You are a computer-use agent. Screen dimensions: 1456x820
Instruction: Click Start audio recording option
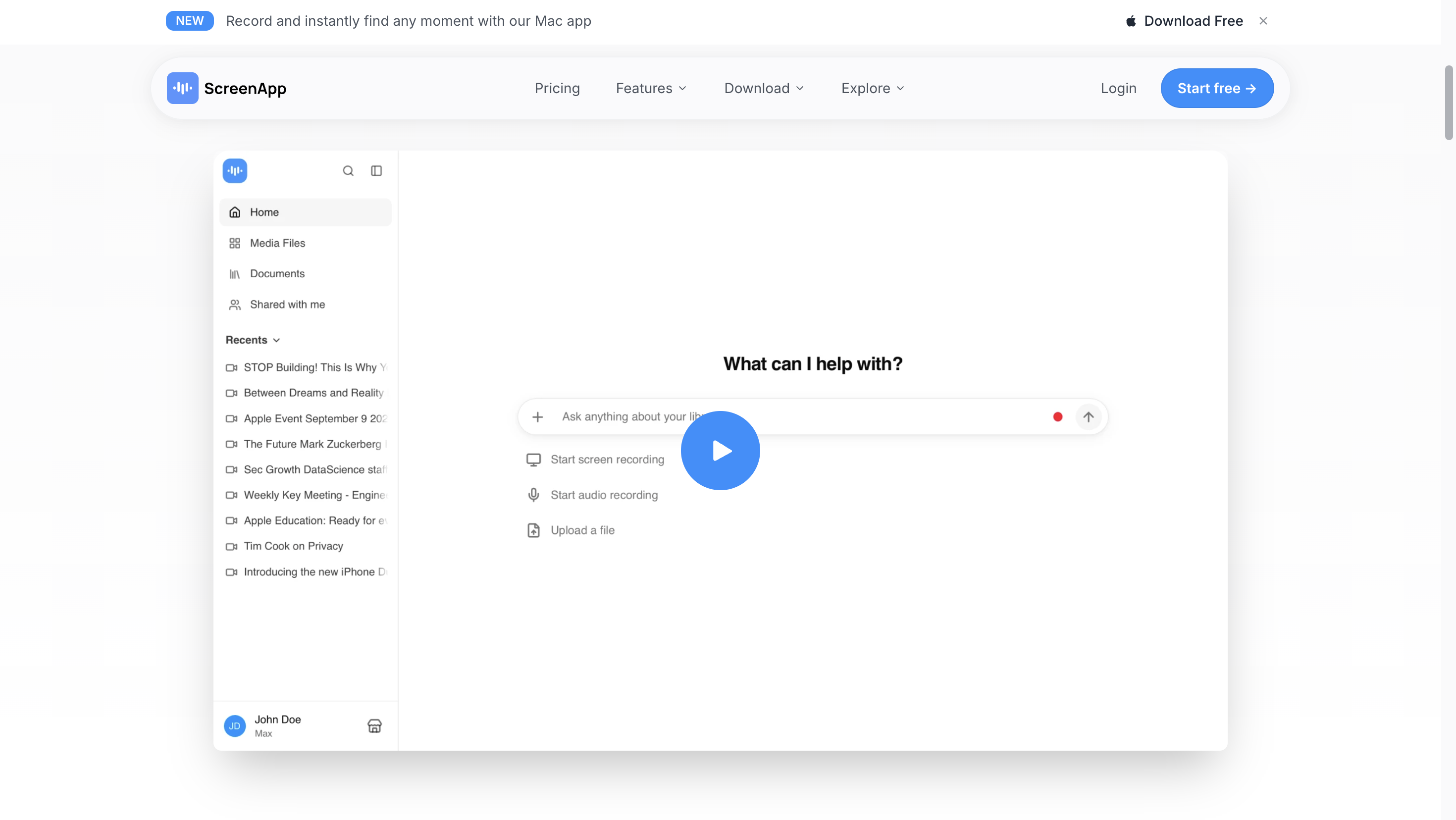click(592, 495)
